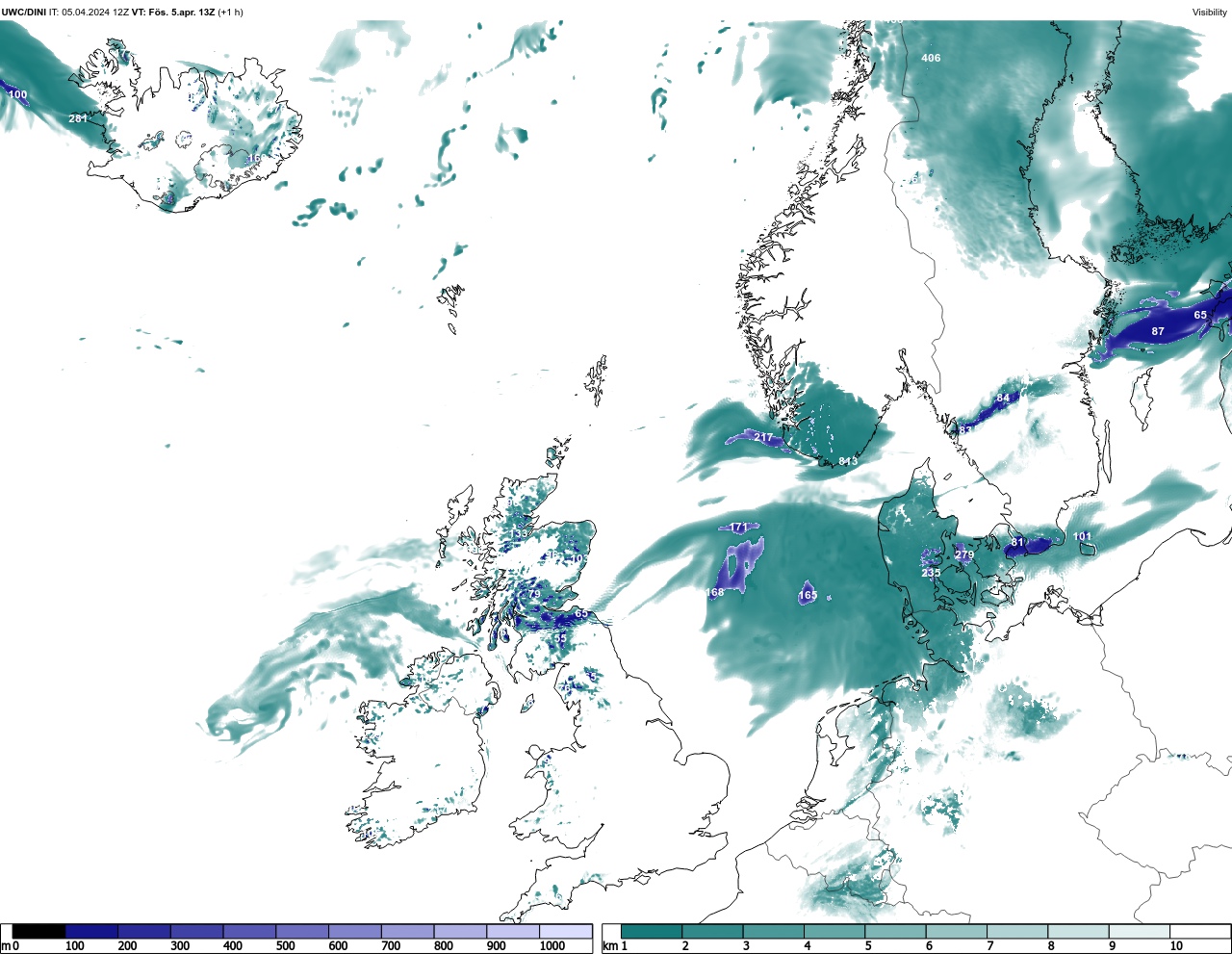Click the '406' visibility value over Sweden

click(x=931, y=58)
